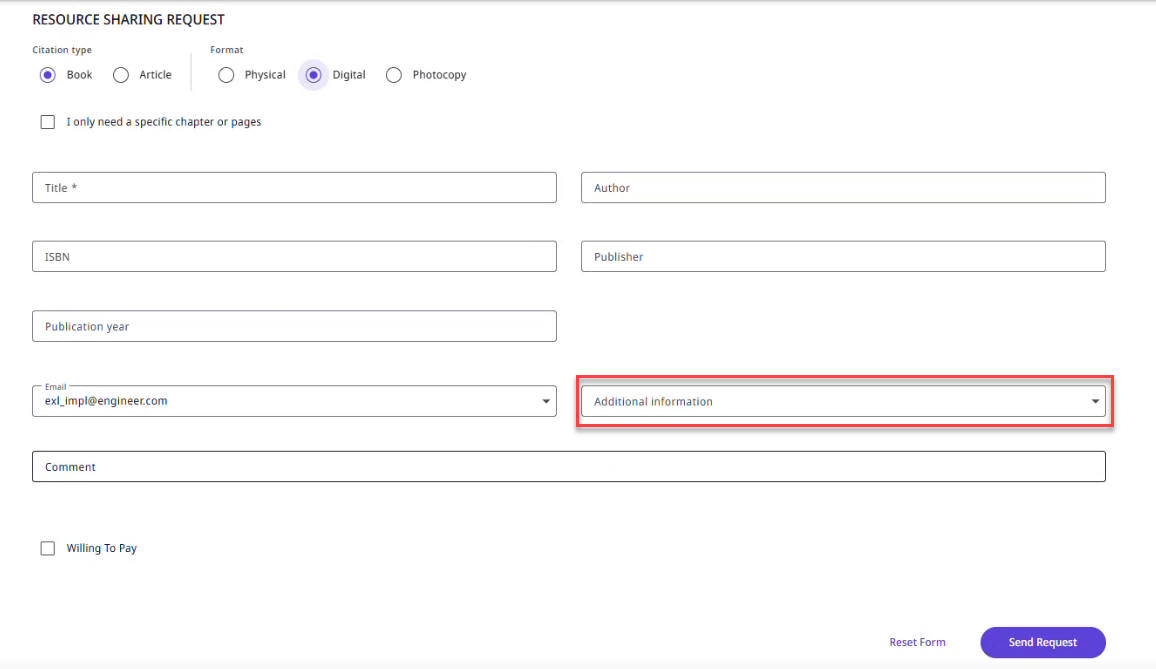The height and width of the screenshot is (669, 1156).
Task: Tick the Willing To Pay checkbox
Action: tap(47, 548)
